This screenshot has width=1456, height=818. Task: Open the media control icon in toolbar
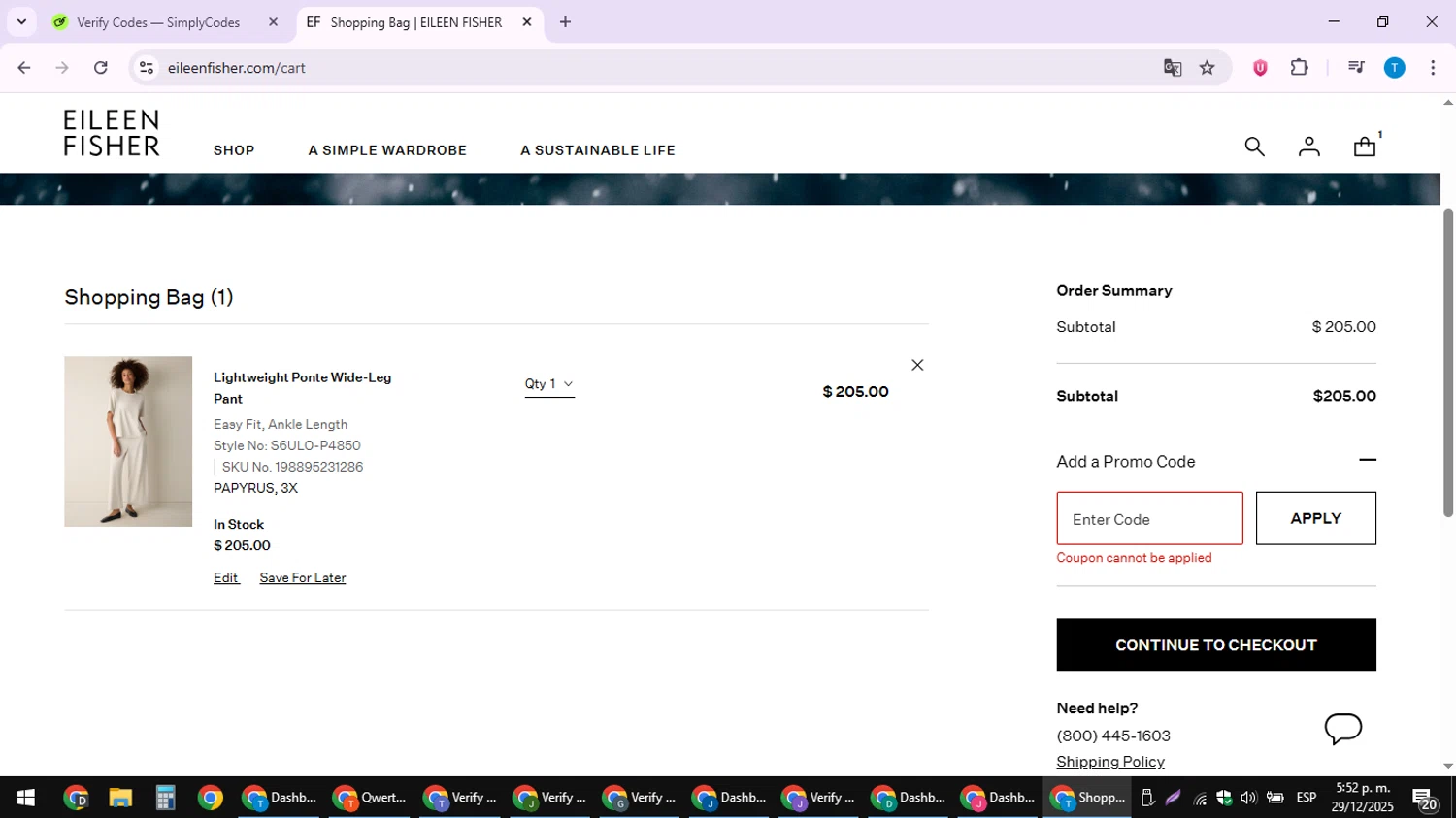(x=1356, y=68)
